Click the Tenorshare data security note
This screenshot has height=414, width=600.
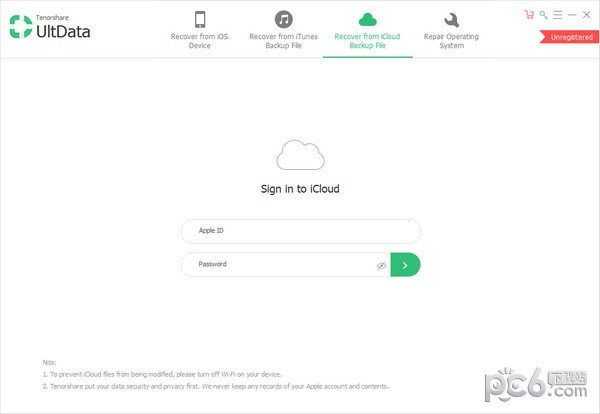click(x=215, y=386)
